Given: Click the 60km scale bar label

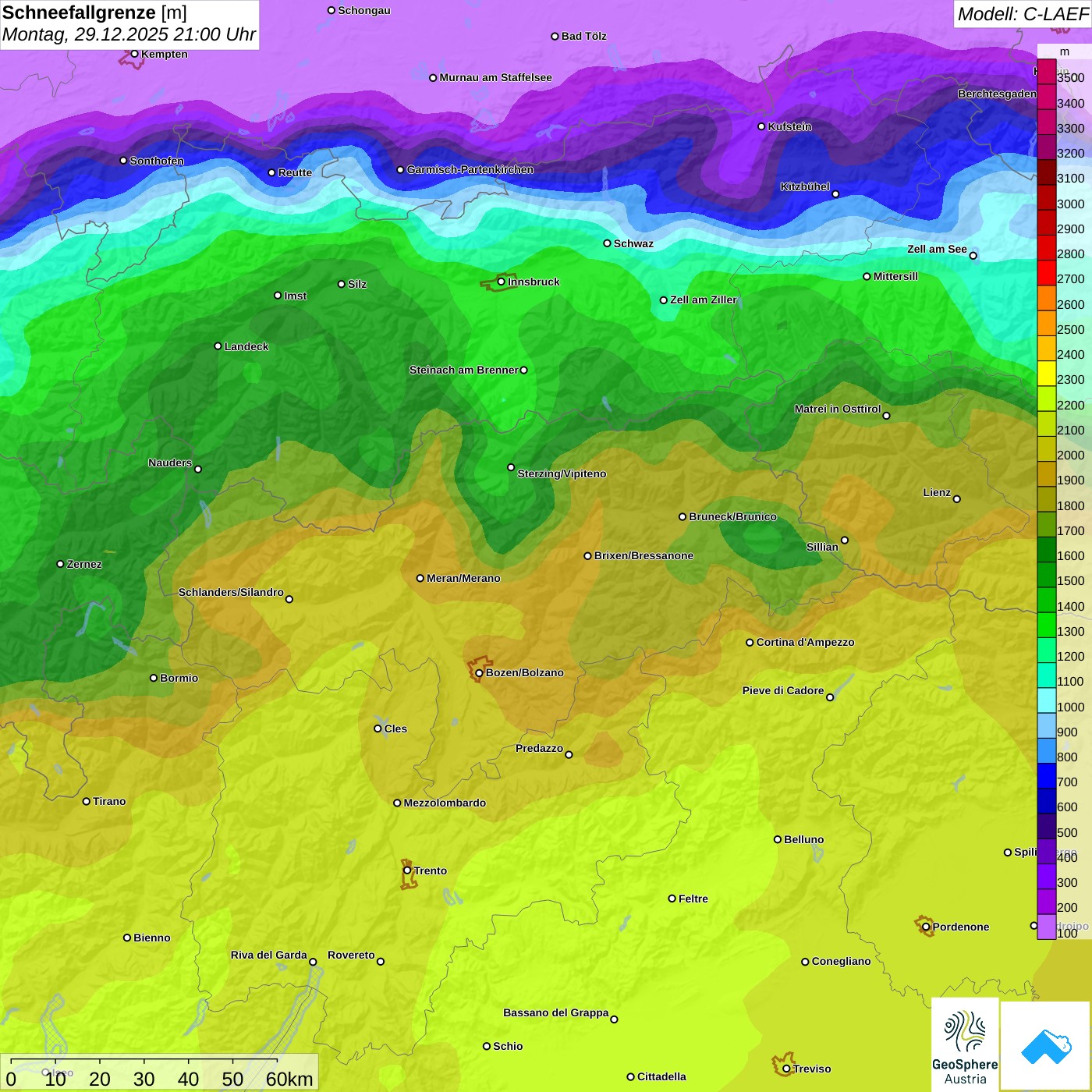Looking at the screenshot, I should pos(289,1079).
